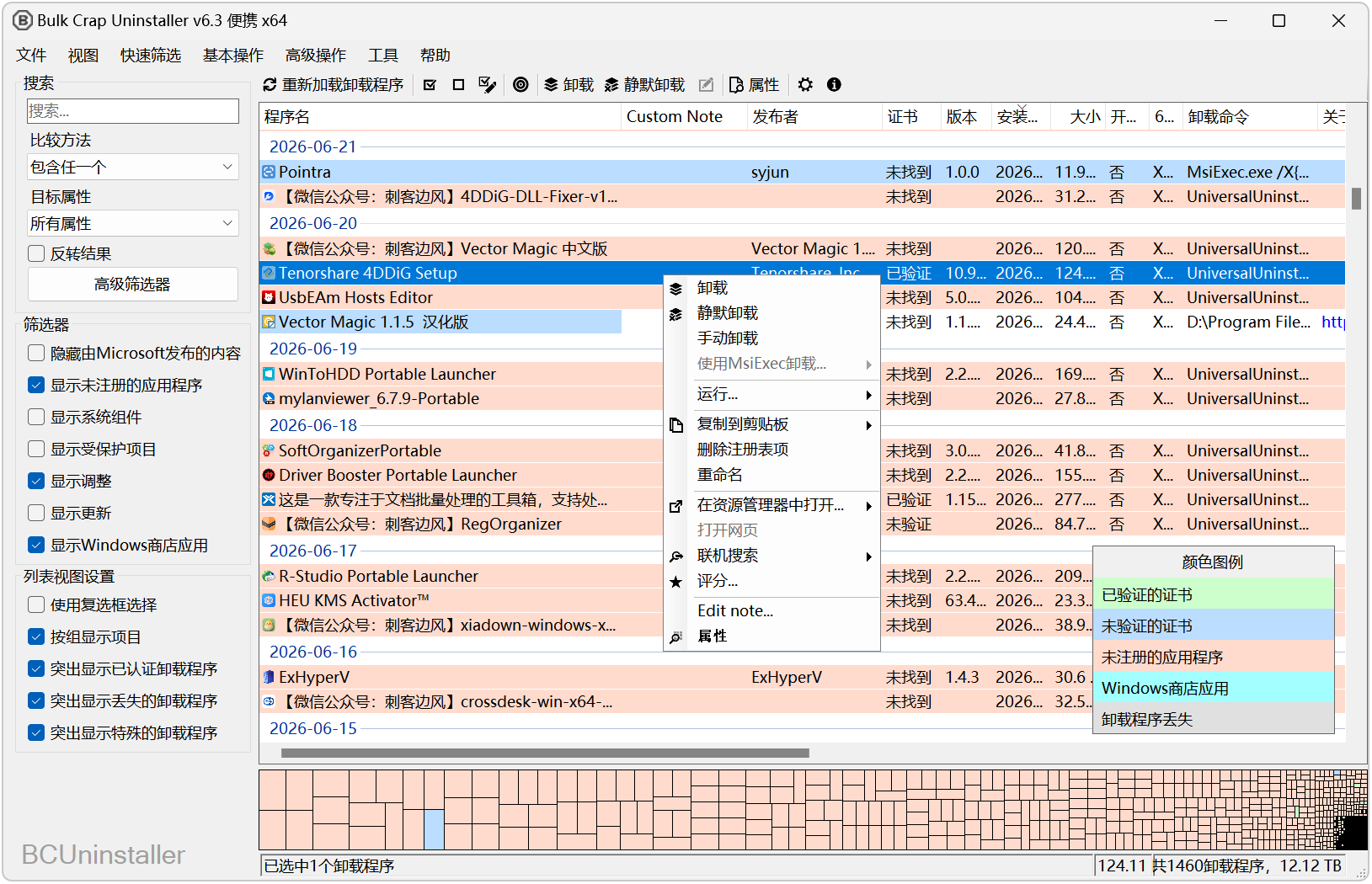Enable 显示系统组件 checkbox
Screen dimensions: 1372x884
(36, 417)
